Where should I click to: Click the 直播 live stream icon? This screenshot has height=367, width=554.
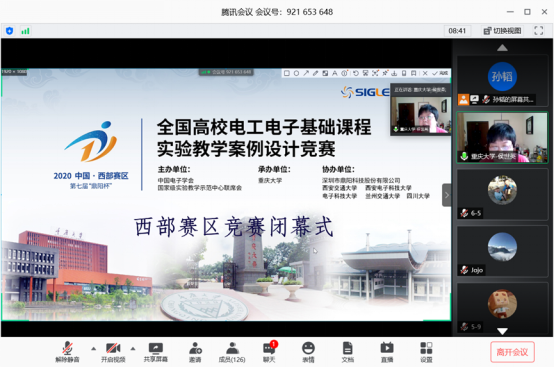(387, 348)
